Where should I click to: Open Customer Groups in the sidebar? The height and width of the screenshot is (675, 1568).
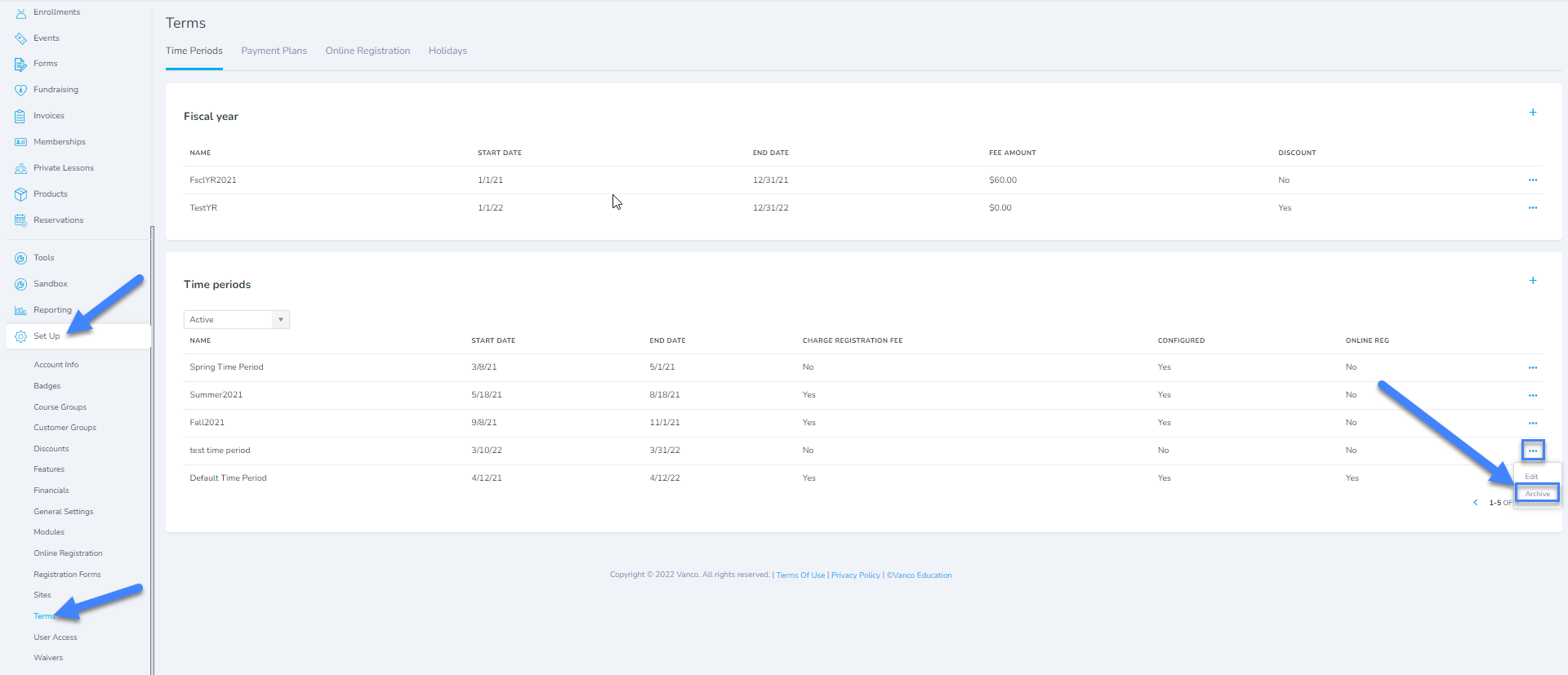(x=65, y=428)
